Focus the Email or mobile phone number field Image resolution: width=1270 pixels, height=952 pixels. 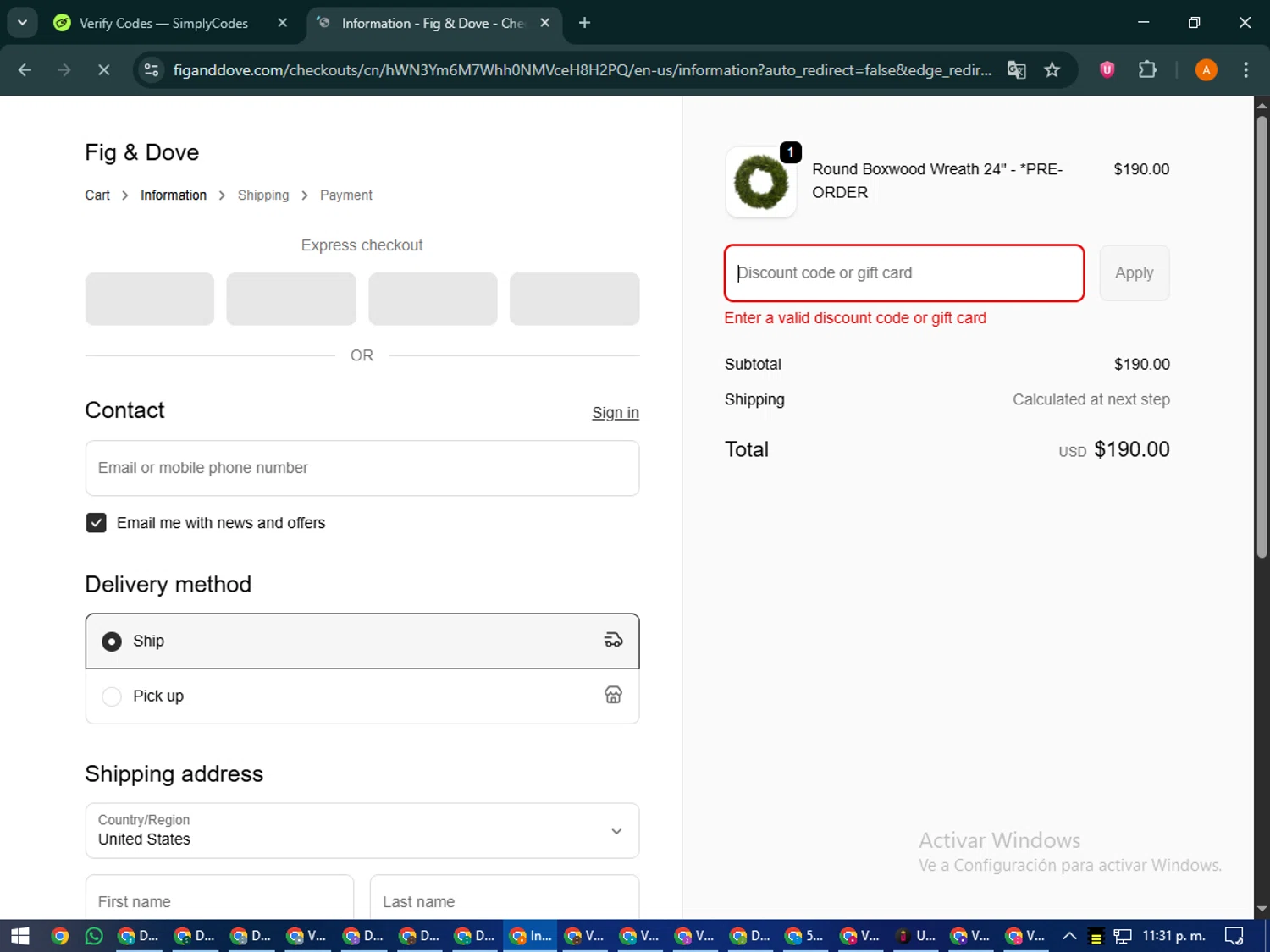click(362, 468)
